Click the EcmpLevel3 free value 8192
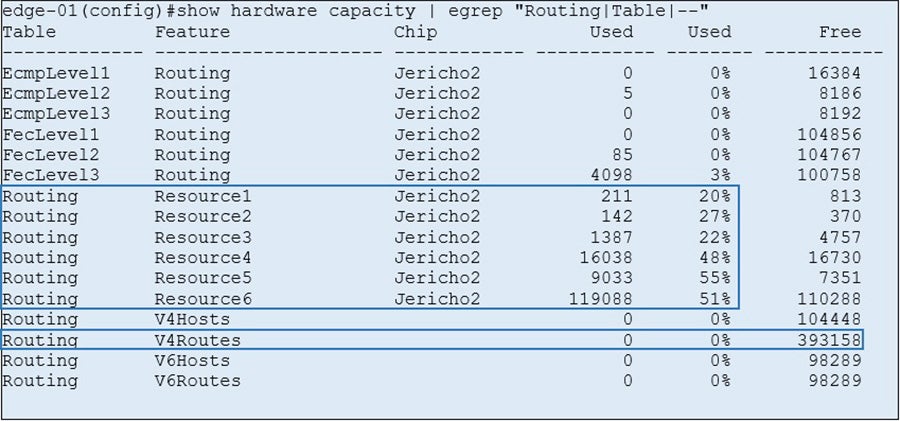 pos(834,114)
